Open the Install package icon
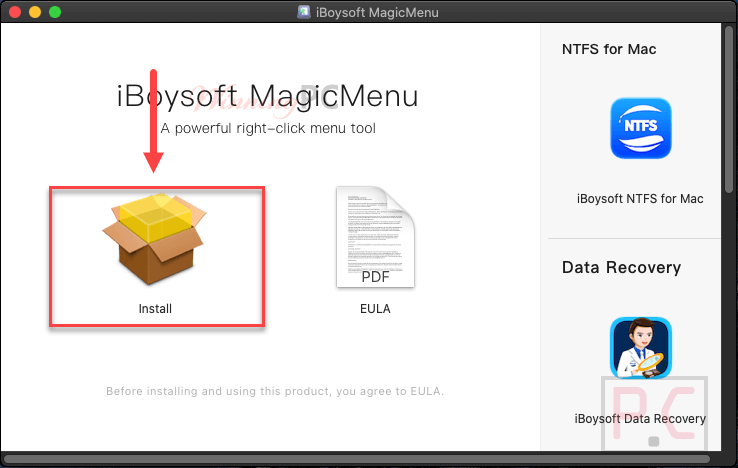The image size is (738, 468). (154, 239)
